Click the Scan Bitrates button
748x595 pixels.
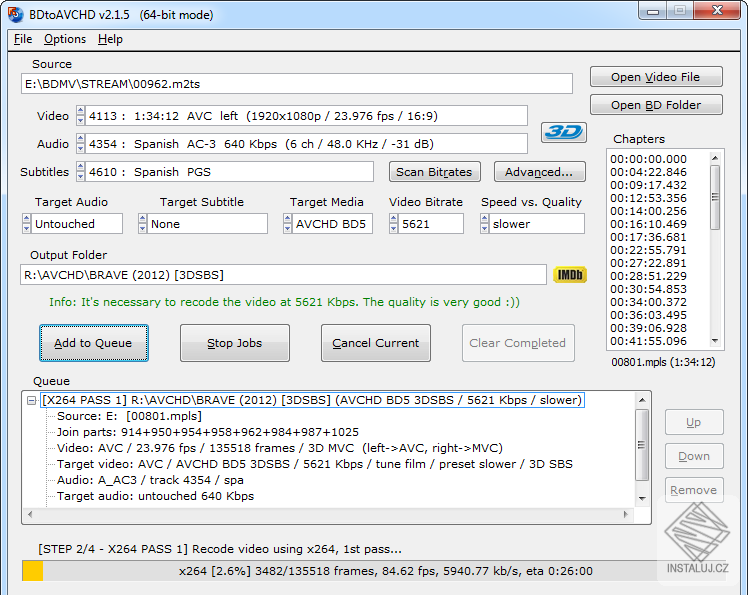pos(434,172)
